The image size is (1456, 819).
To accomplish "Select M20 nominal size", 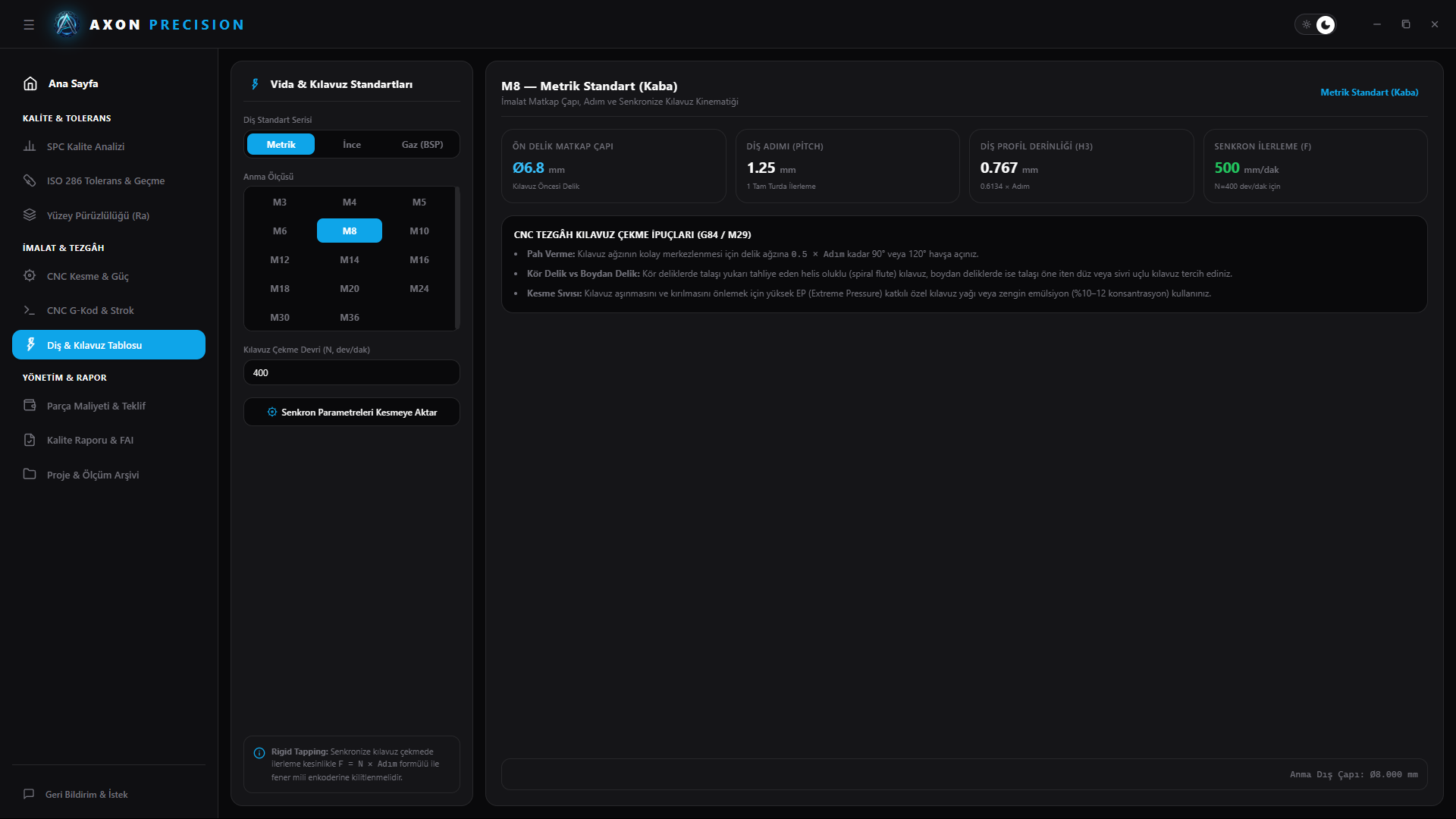I will 350,288.
